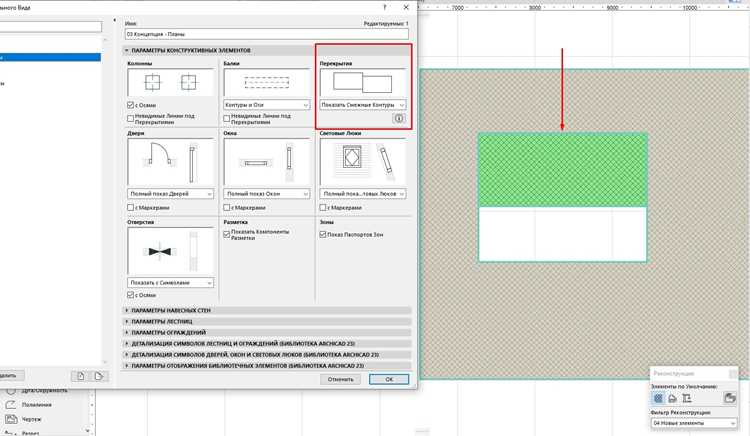Click the info icon under Перекрытия dropdown
This screenshot has width=750, height=436.
coord(398,118)
